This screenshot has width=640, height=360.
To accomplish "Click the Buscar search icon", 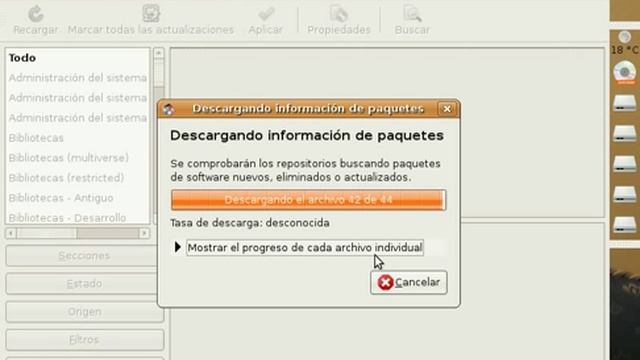I will pyautogui.click(x=412, y=14).
